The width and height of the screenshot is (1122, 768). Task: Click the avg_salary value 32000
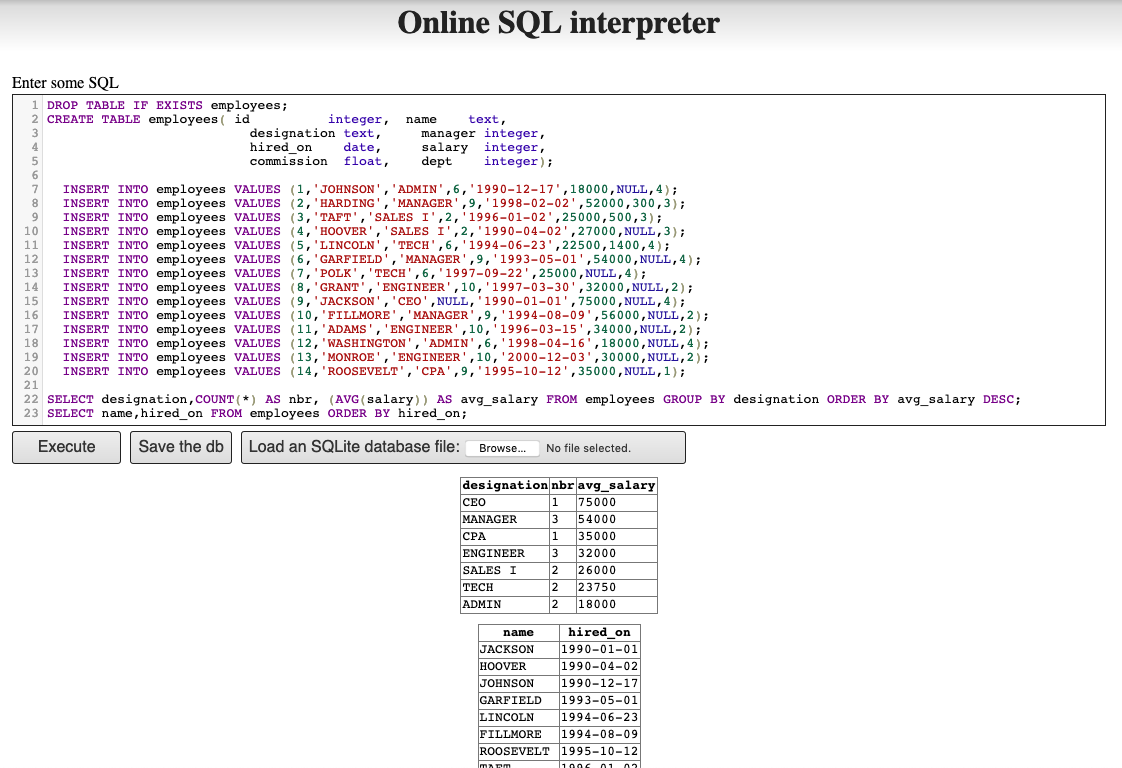click(x=616, y=553)
